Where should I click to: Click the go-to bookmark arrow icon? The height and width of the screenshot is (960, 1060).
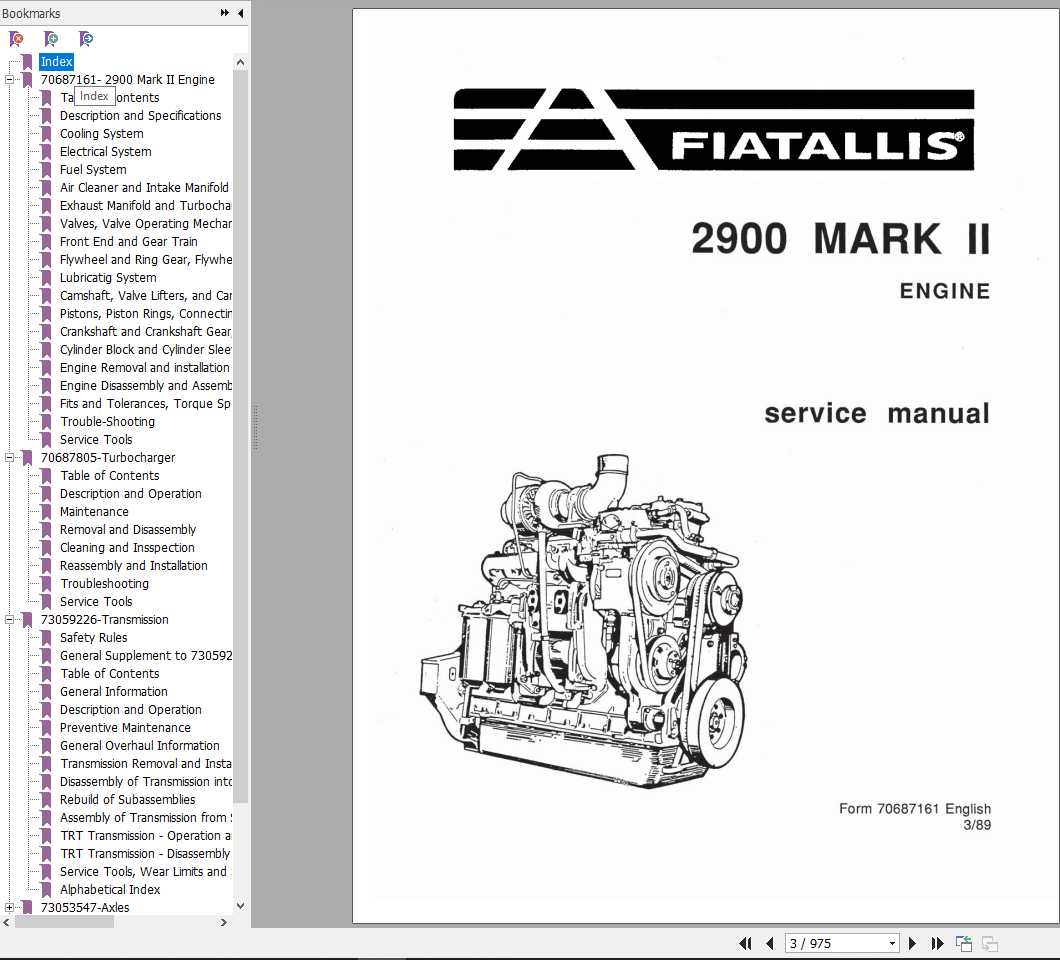pos(86,39)
